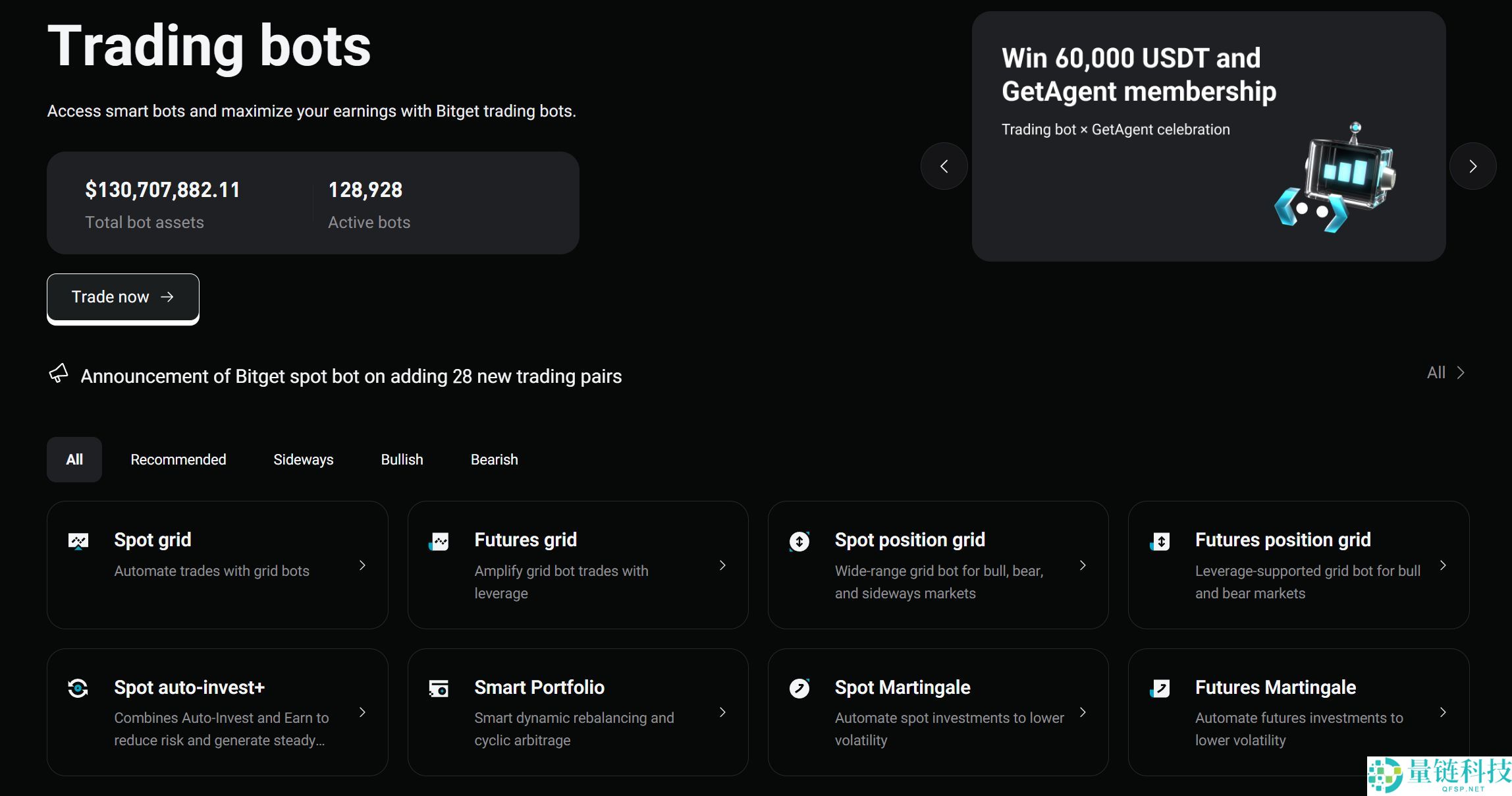Image resolution: width=1512 pixels, height=796 pixels.
Task: Click the Futures grid bot icon
Action: (x=439, y=542)
